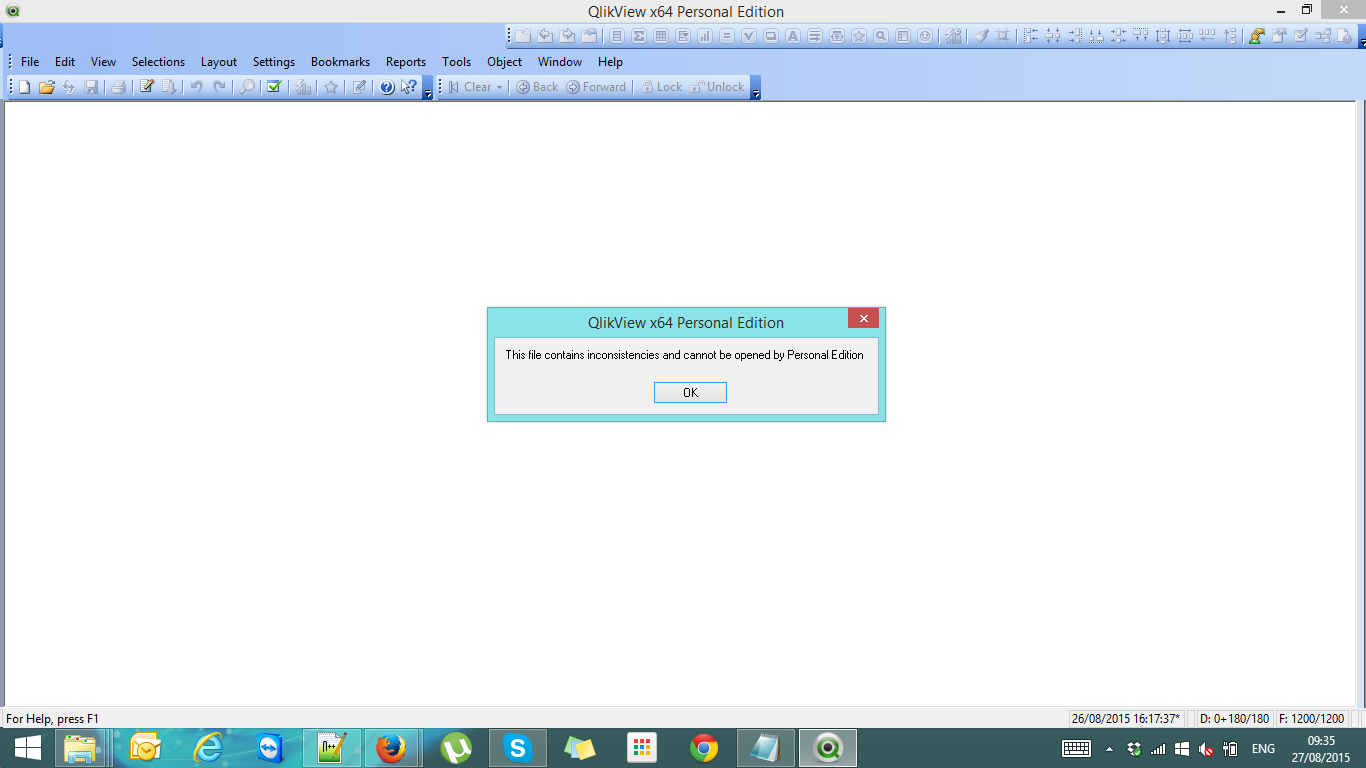
Task: Click OK in the inconsistencies error dialog
Action: tap(690, 393)
